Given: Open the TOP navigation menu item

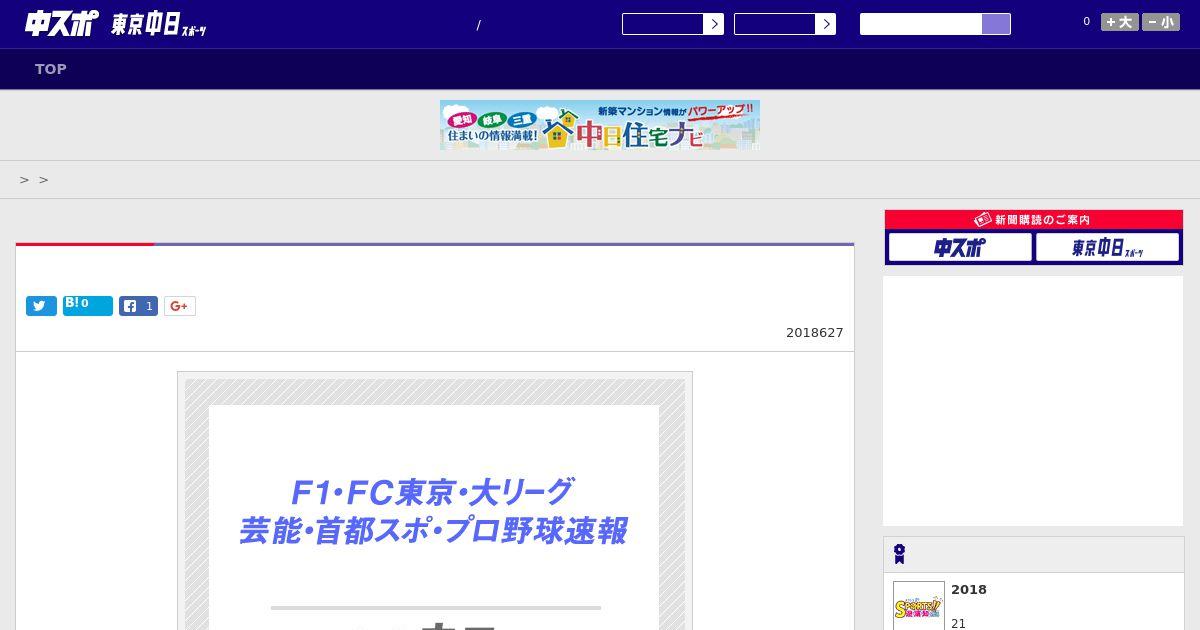Looking at the screenshot, I should click(x=51, y=69).
